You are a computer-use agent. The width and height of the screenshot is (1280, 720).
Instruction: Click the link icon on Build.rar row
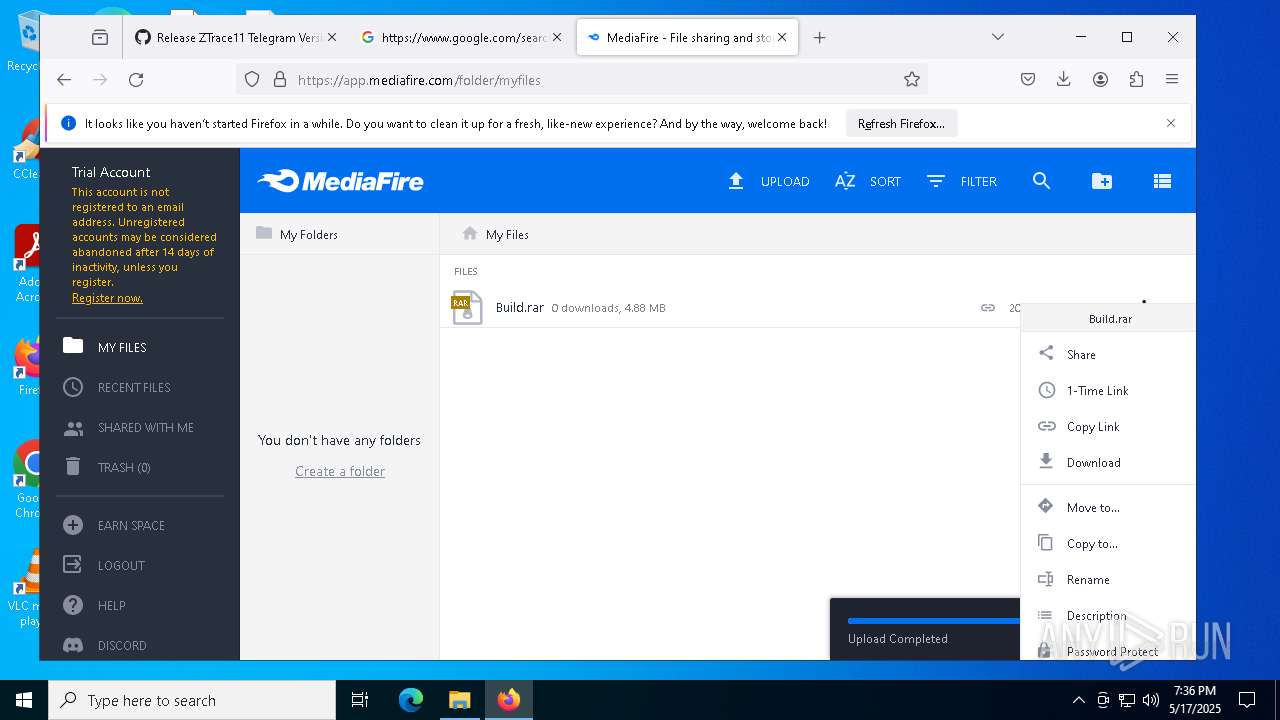pyautogui.click(x=988, y=308)
